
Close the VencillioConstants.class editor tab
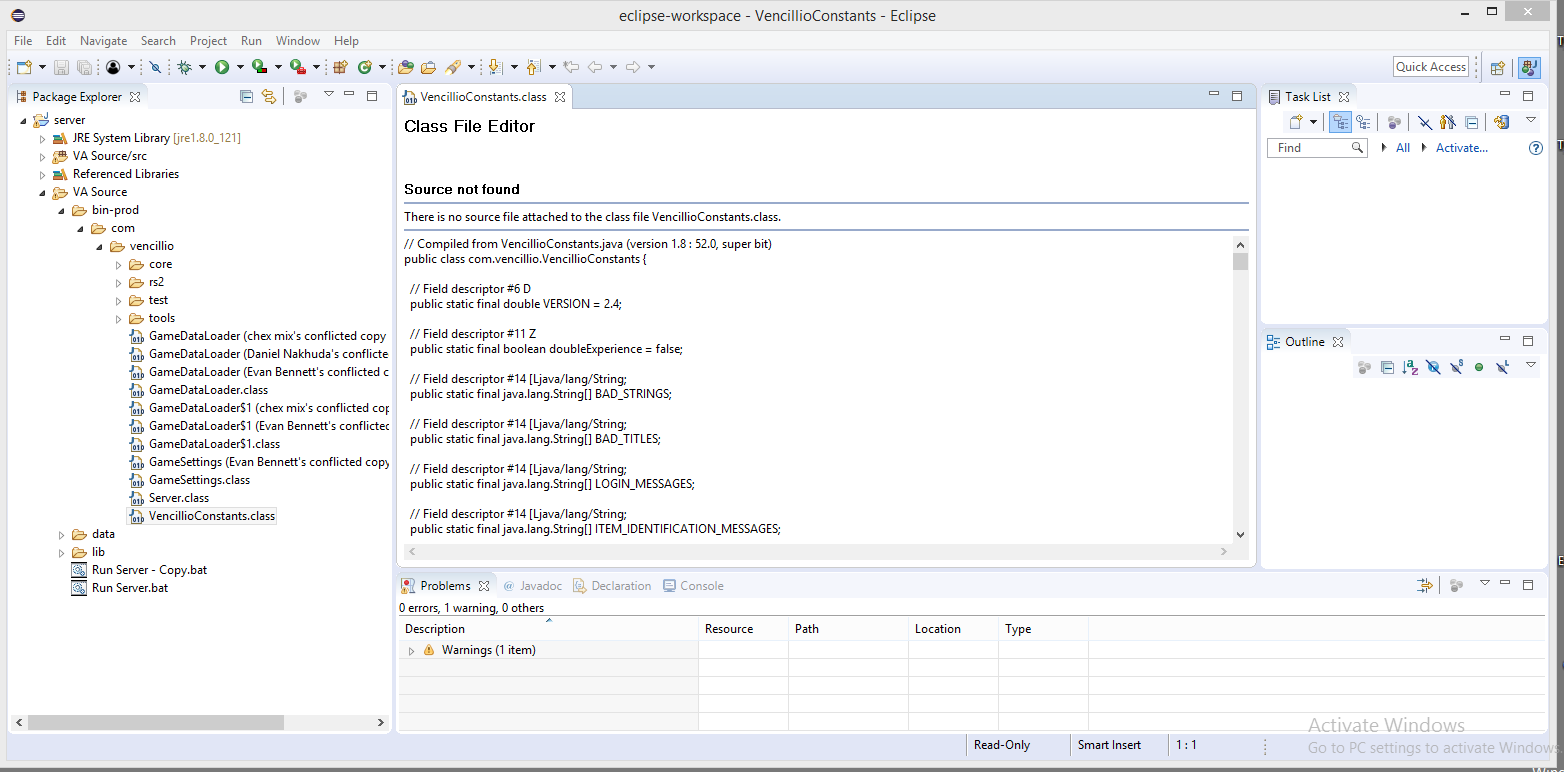tap(560, 97)
